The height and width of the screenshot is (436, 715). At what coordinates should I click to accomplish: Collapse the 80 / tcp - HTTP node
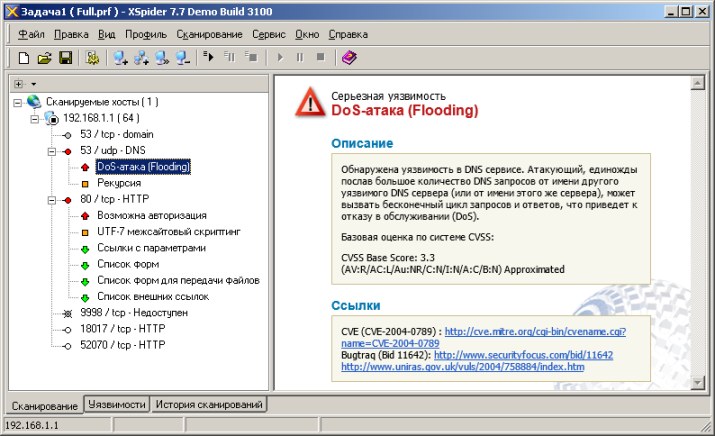pyautogui.click(x=52, y=200)
